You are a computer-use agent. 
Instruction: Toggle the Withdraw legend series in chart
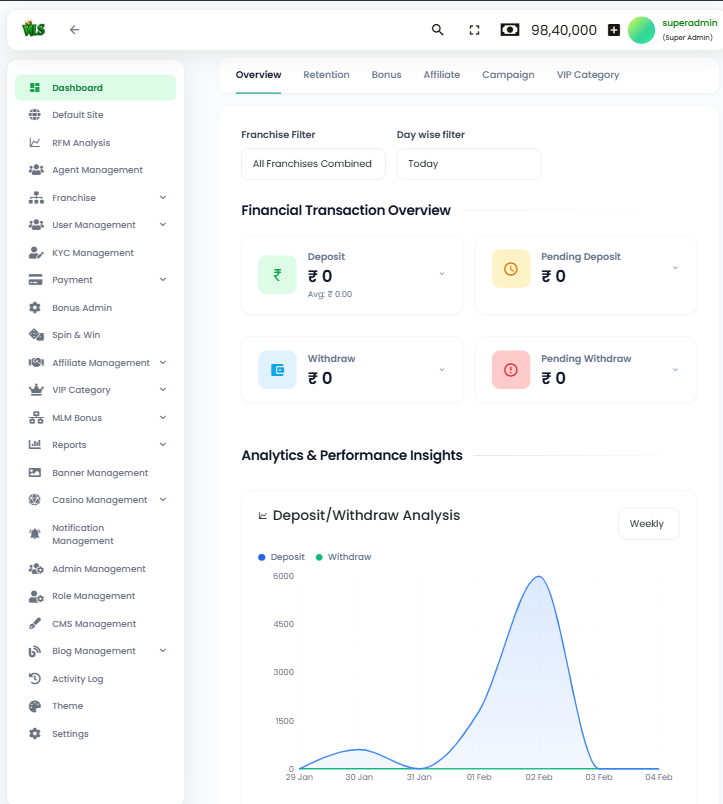pyautogui.click(x=343, y=557)
